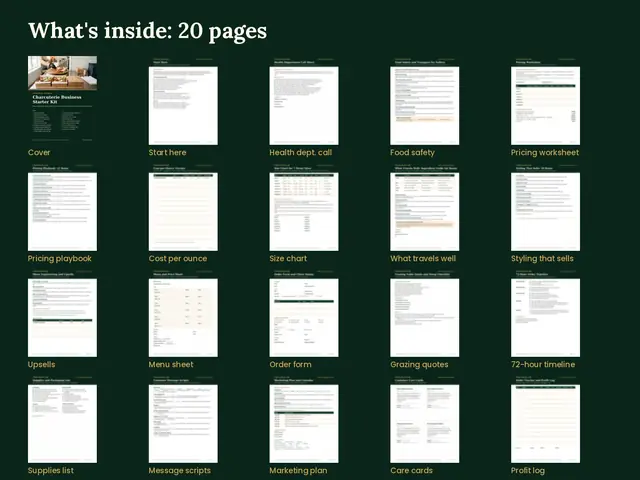This screenshot has width=640, height=480.
Task: Click the 'Pricing playbook' caption text
Action: coord(60,259)
